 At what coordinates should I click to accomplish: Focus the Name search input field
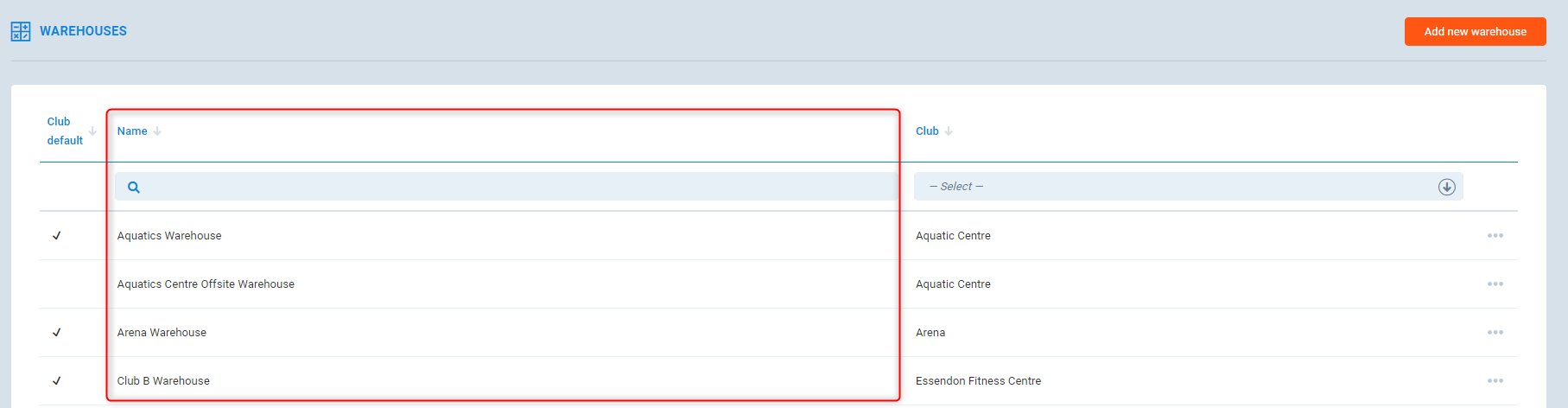[x=518, y=187]
